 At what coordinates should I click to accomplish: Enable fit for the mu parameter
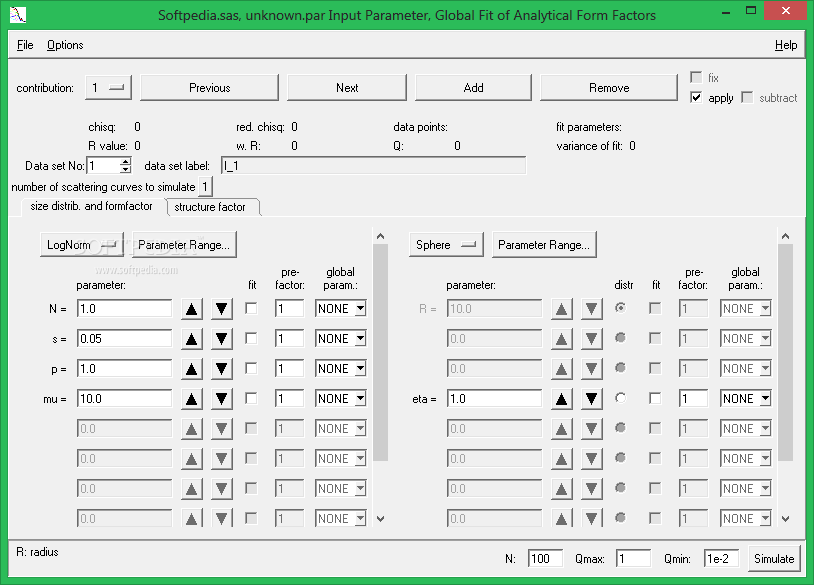pos(251,398)
